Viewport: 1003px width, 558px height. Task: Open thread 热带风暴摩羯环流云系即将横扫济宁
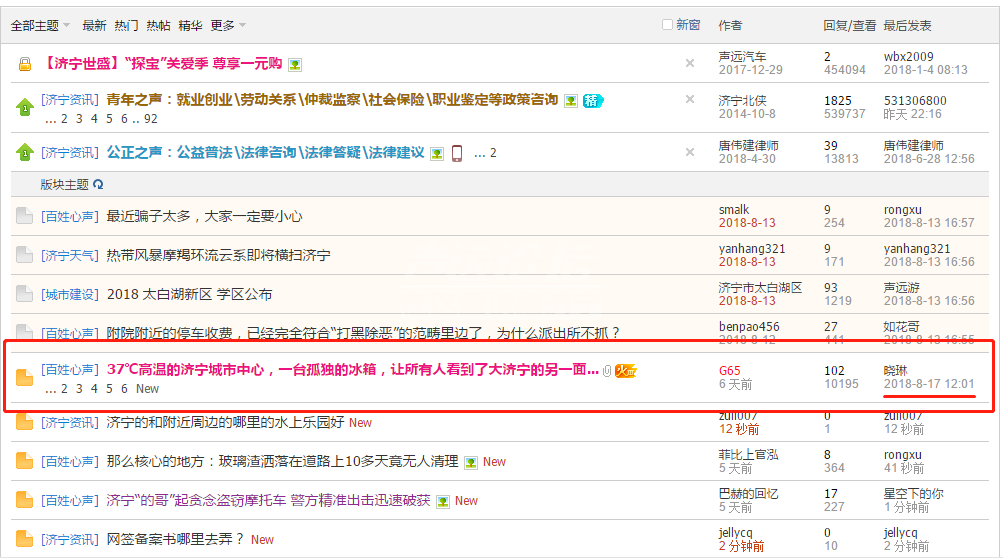218,255
